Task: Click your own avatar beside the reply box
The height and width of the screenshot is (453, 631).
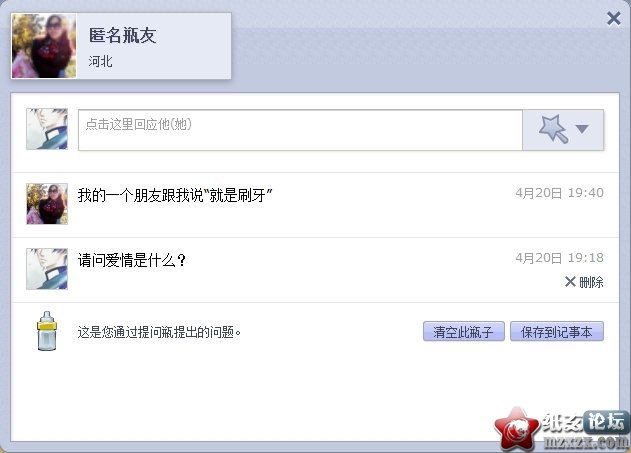Action: tap(47, 129)
